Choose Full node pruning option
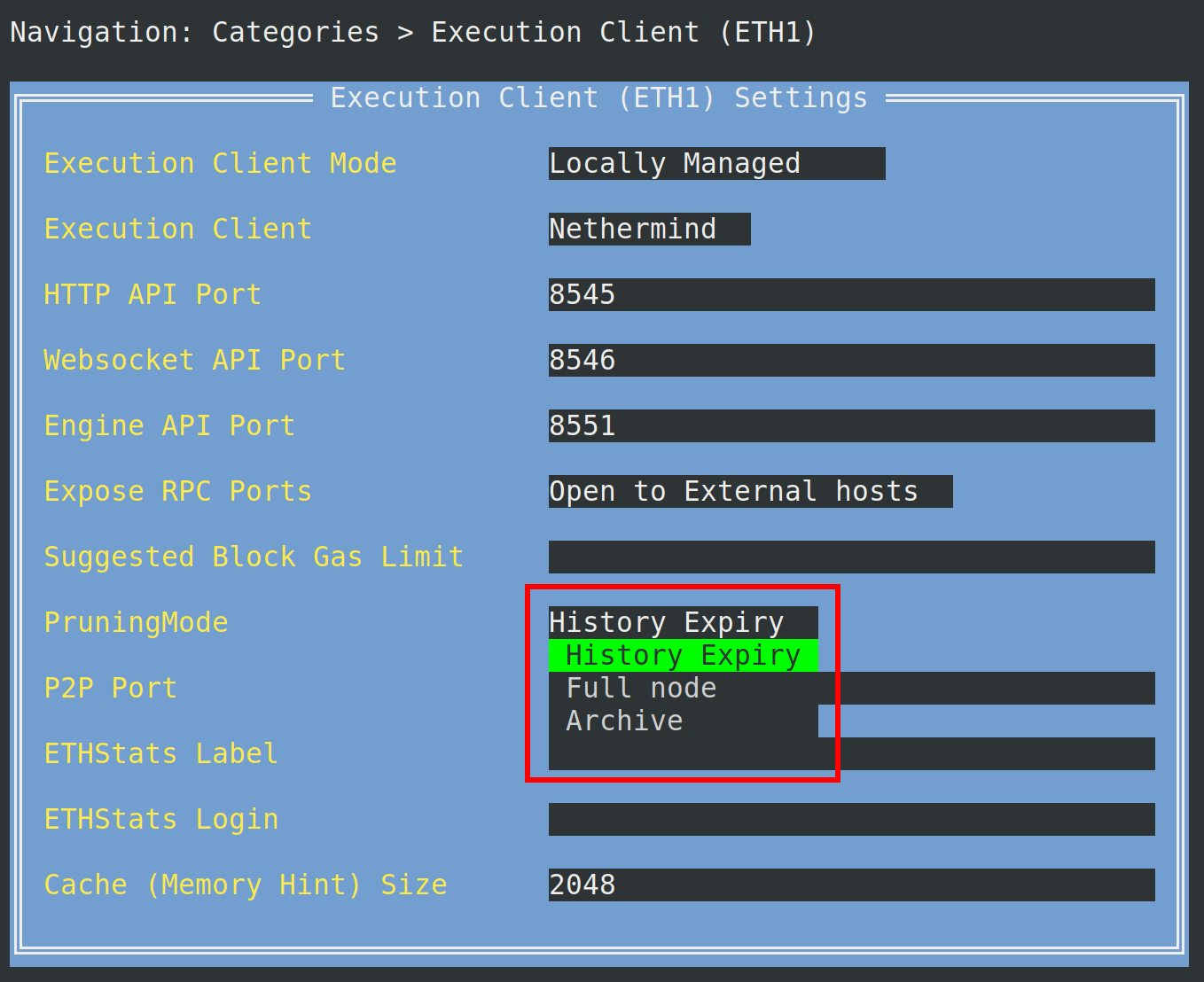This screenshot has height=982, width=1204. (641, 689)
